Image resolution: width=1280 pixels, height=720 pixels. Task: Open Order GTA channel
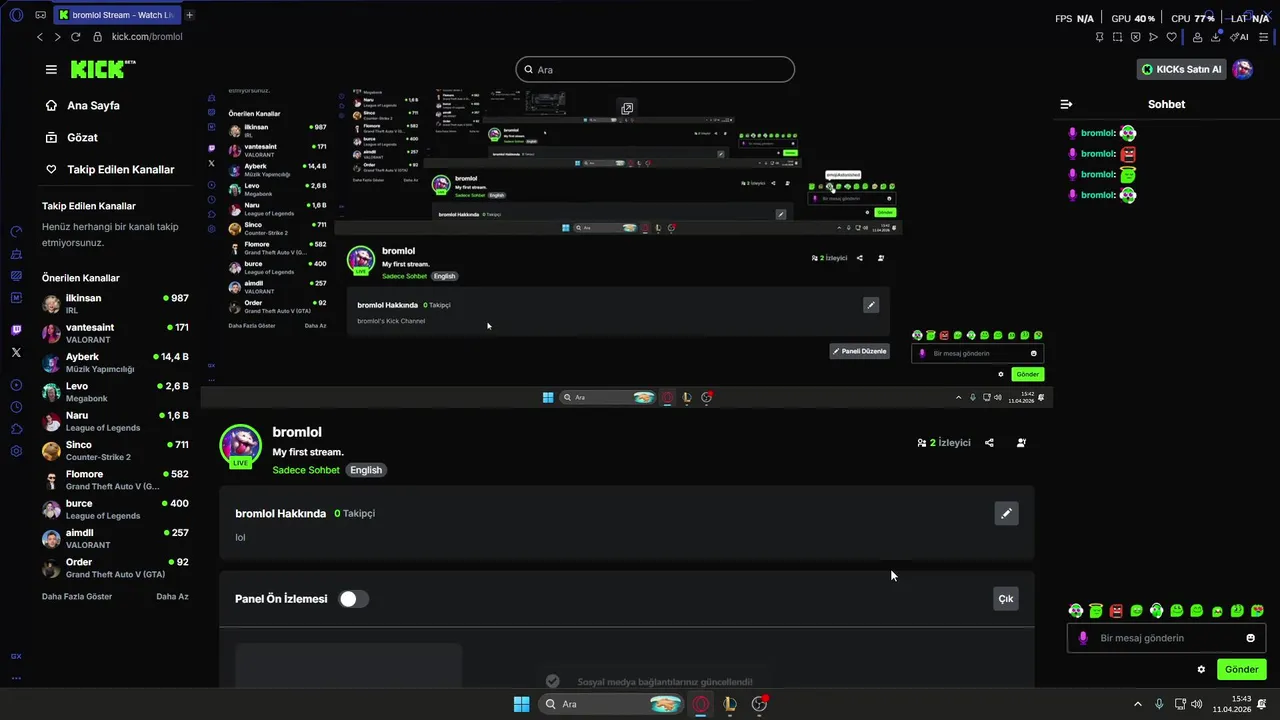point(115,568)
